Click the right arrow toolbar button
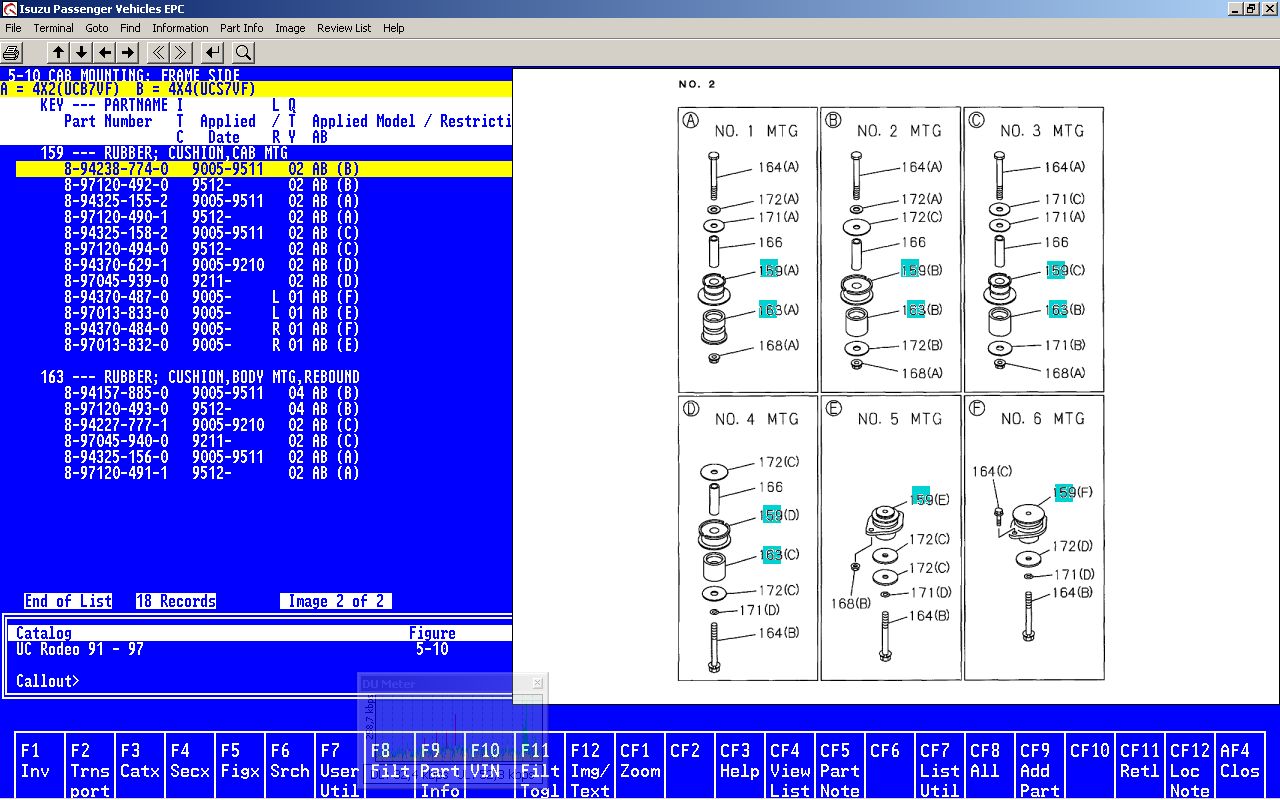This screenshot has width=1280, height=800. coord(128,52)
